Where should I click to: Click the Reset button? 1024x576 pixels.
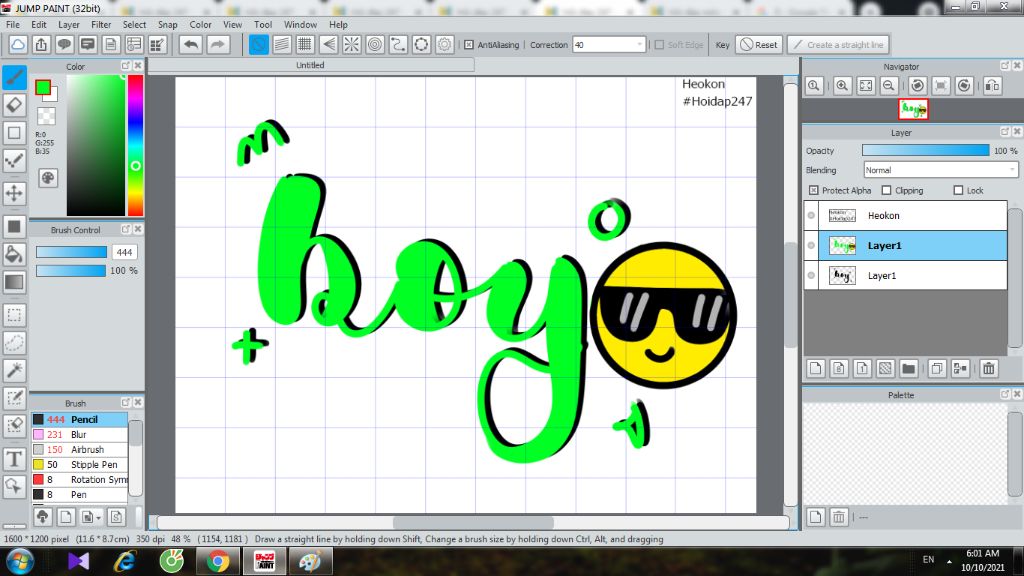pos(759,45)
